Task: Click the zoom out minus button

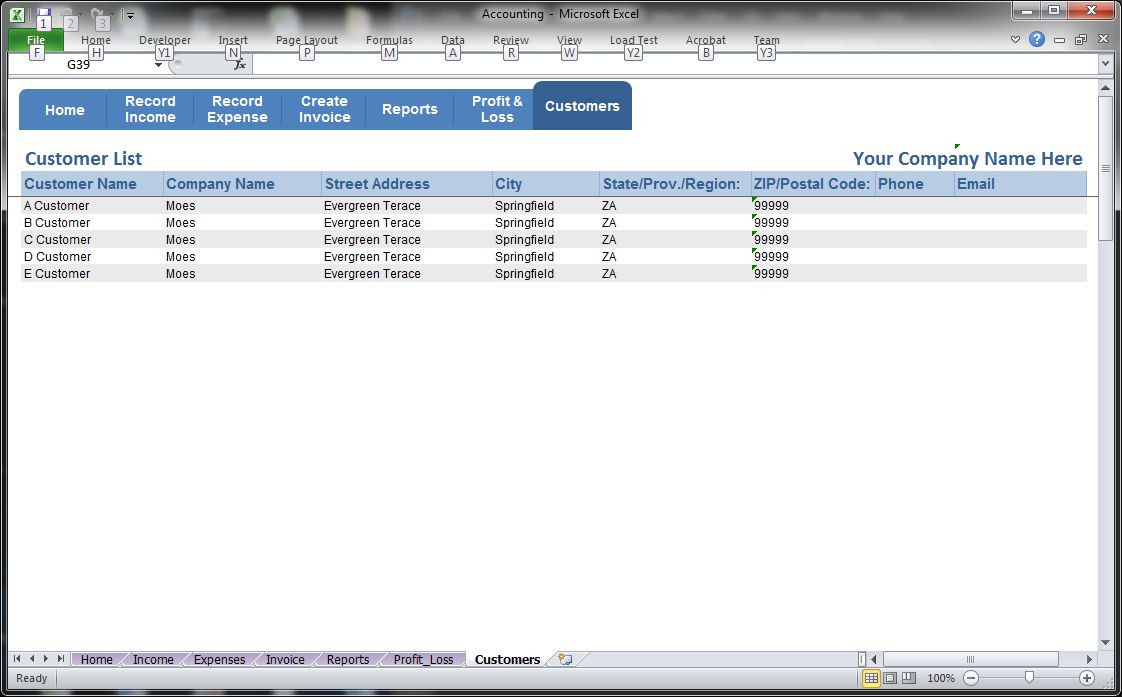Action: coord(971,678)
